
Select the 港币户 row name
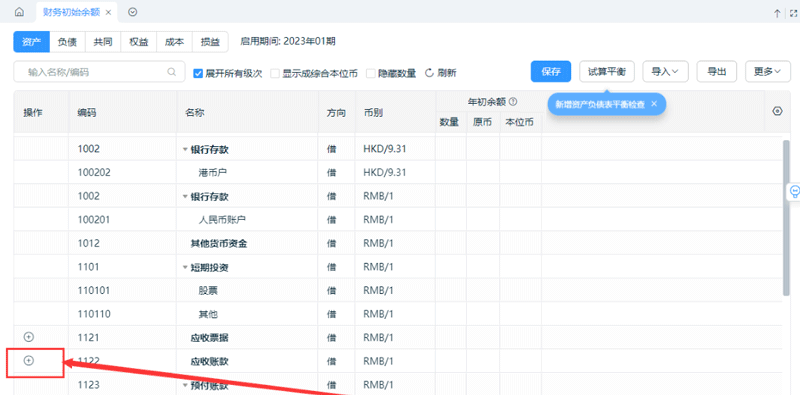[x=213, y=173]
